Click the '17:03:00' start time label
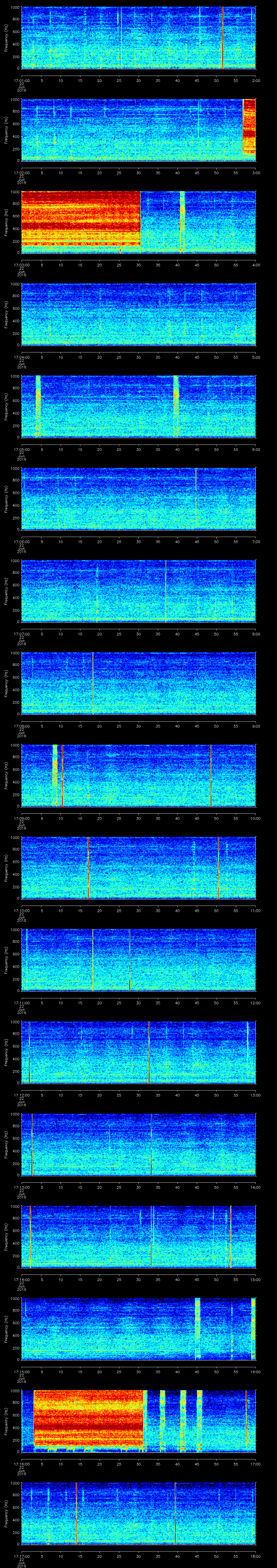Screen dimensions: 277x1568 21,265
